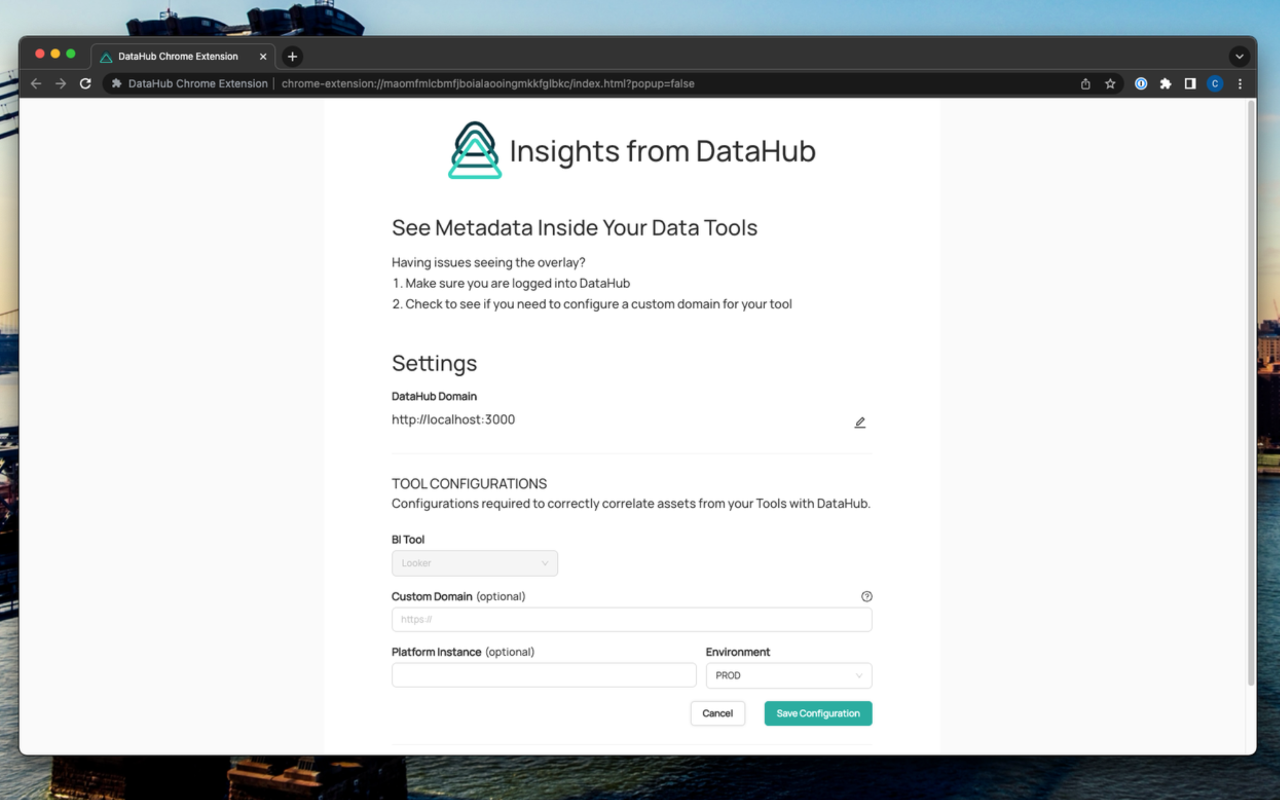Click the 'configure a custom domain' instruction line
The height and width of the screenshot is (800, 1280).
point(592,304)
